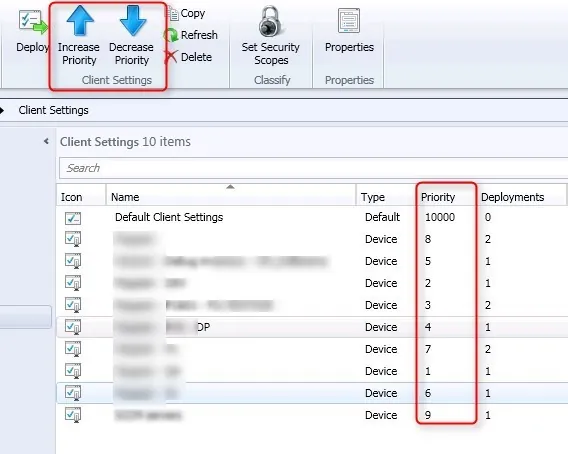Open Set Security Scopes padlock
568x454 pixels.
[270, 21]
